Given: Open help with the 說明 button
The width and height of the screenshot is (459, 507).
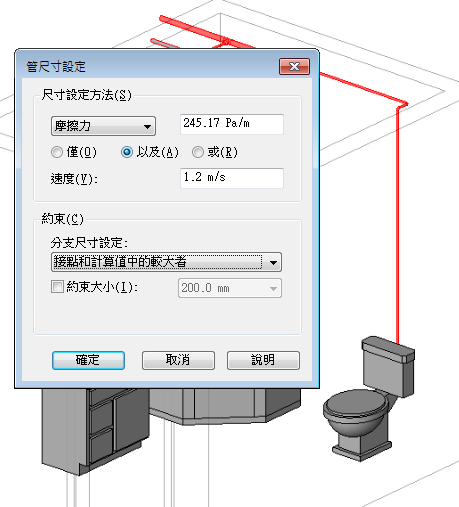Looking at the screenshot, I should coord(263,360).
